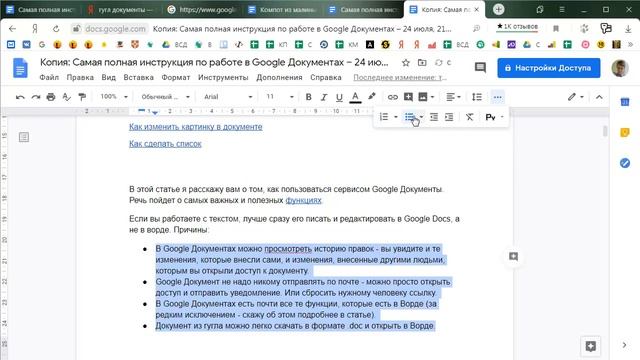Open the Справка menu
The image size is (640, 360).
[x=326, y=77]
